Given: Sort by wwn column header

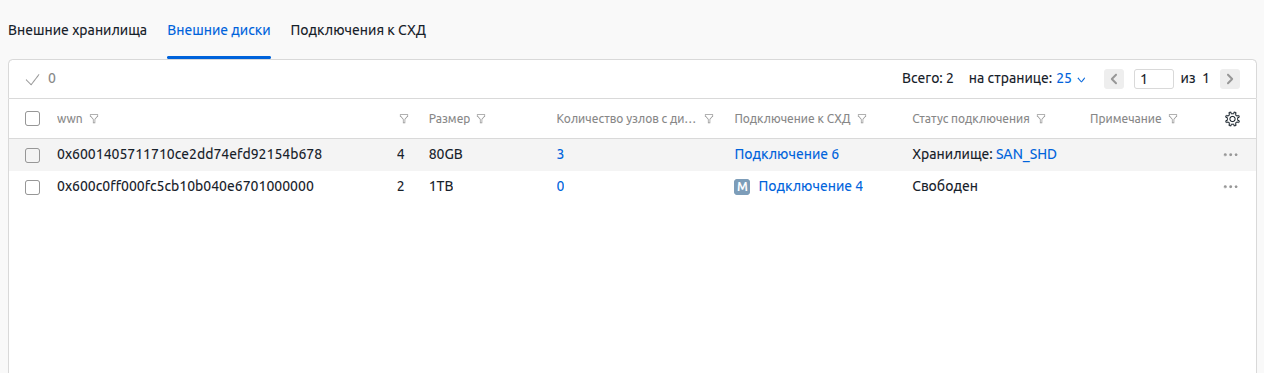Looking at the screenshot, I should pyautogui.click(x=69, y=119).
